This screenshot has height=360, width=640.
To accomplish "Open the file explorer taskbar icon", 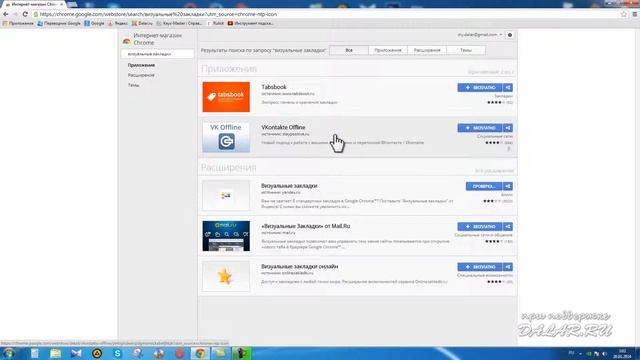I will tap(56, 353).
